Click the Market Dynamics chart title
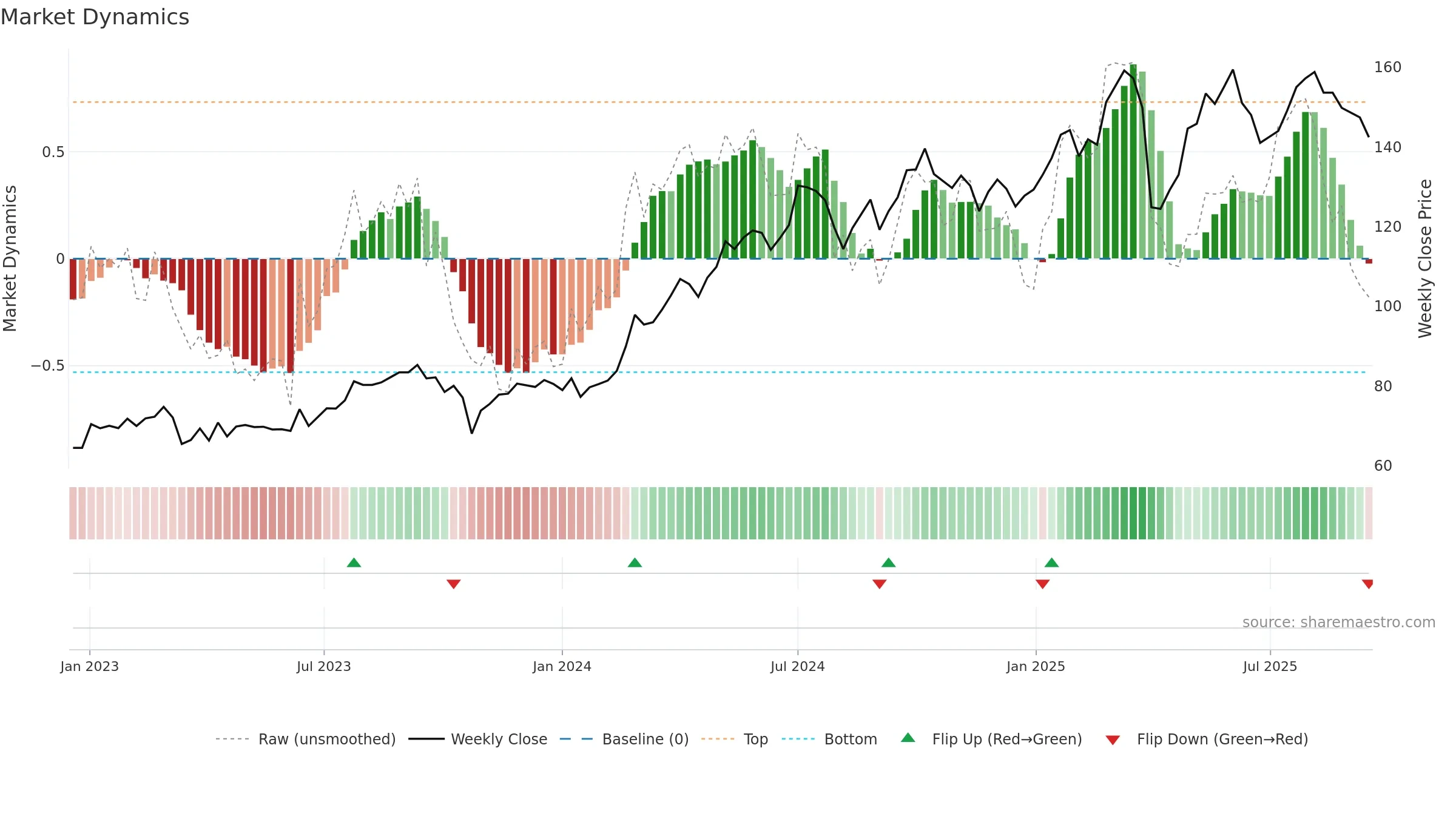 [95, 17]
